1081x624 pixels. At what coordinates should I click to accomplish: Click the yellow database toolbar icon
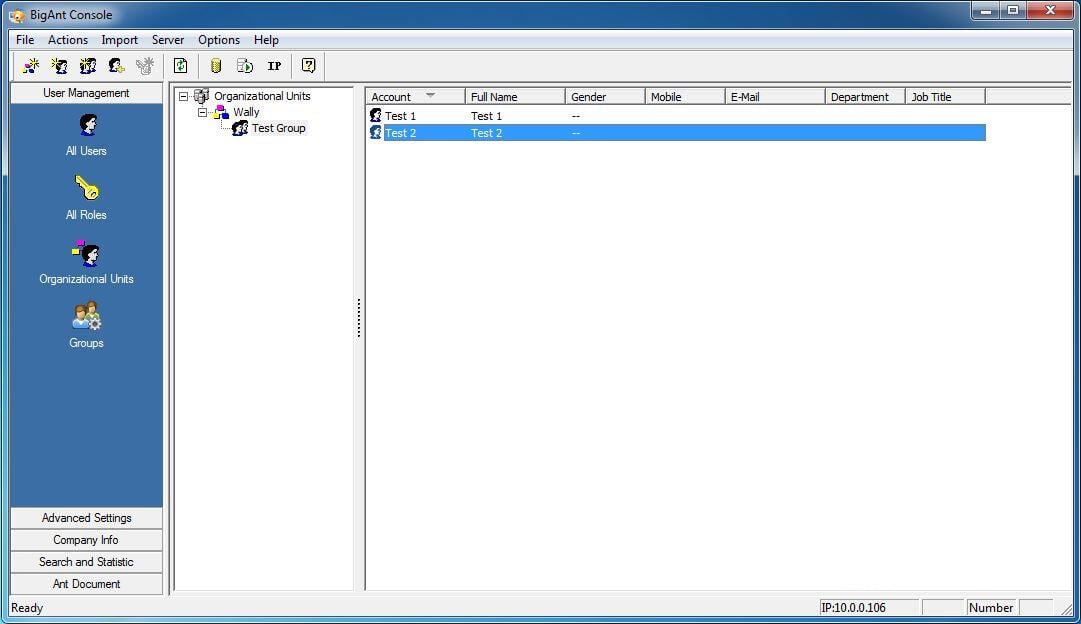click(x=216, y=66)
